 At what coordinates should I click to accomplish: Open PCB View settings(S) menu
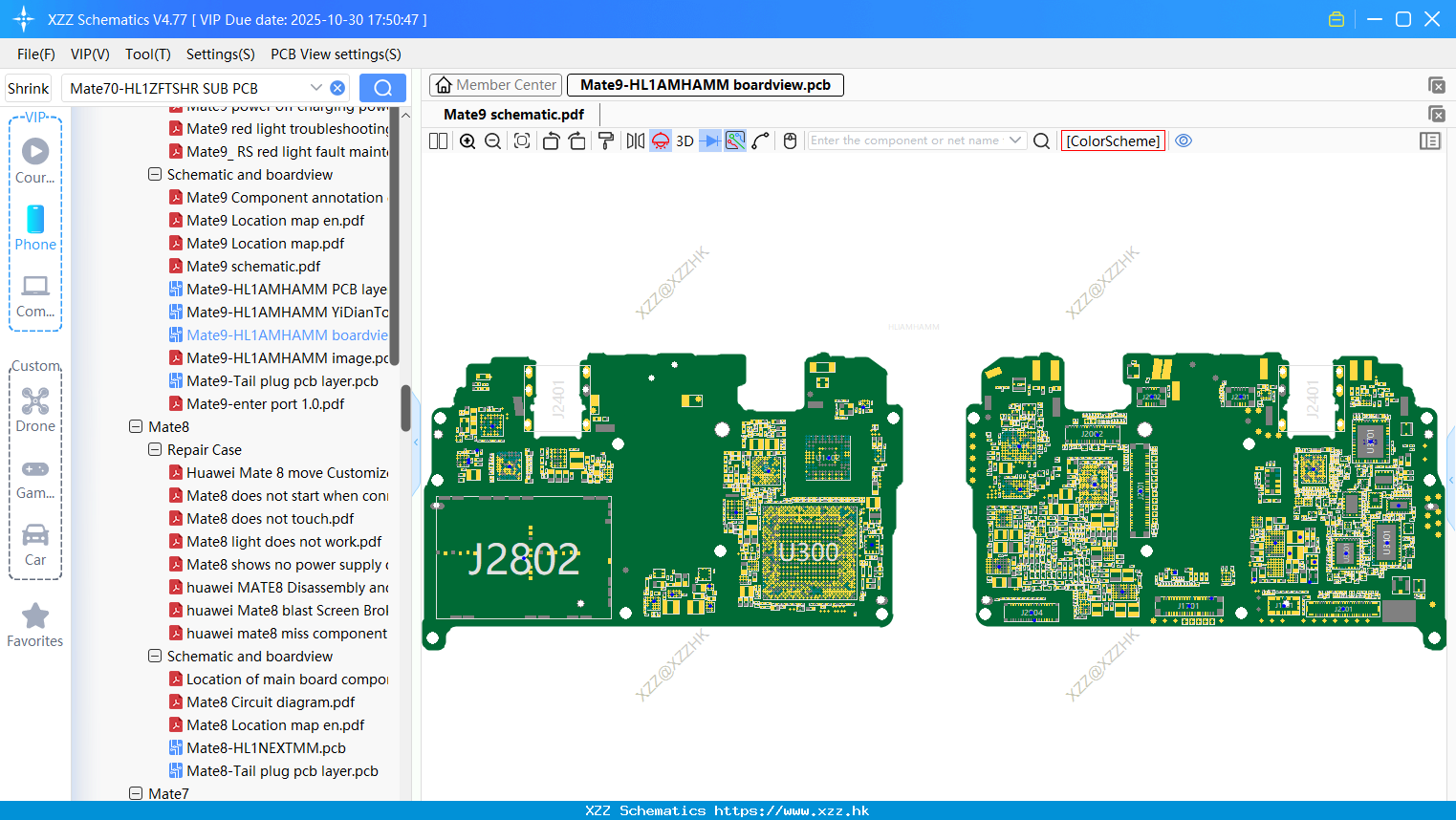[336, 54]
